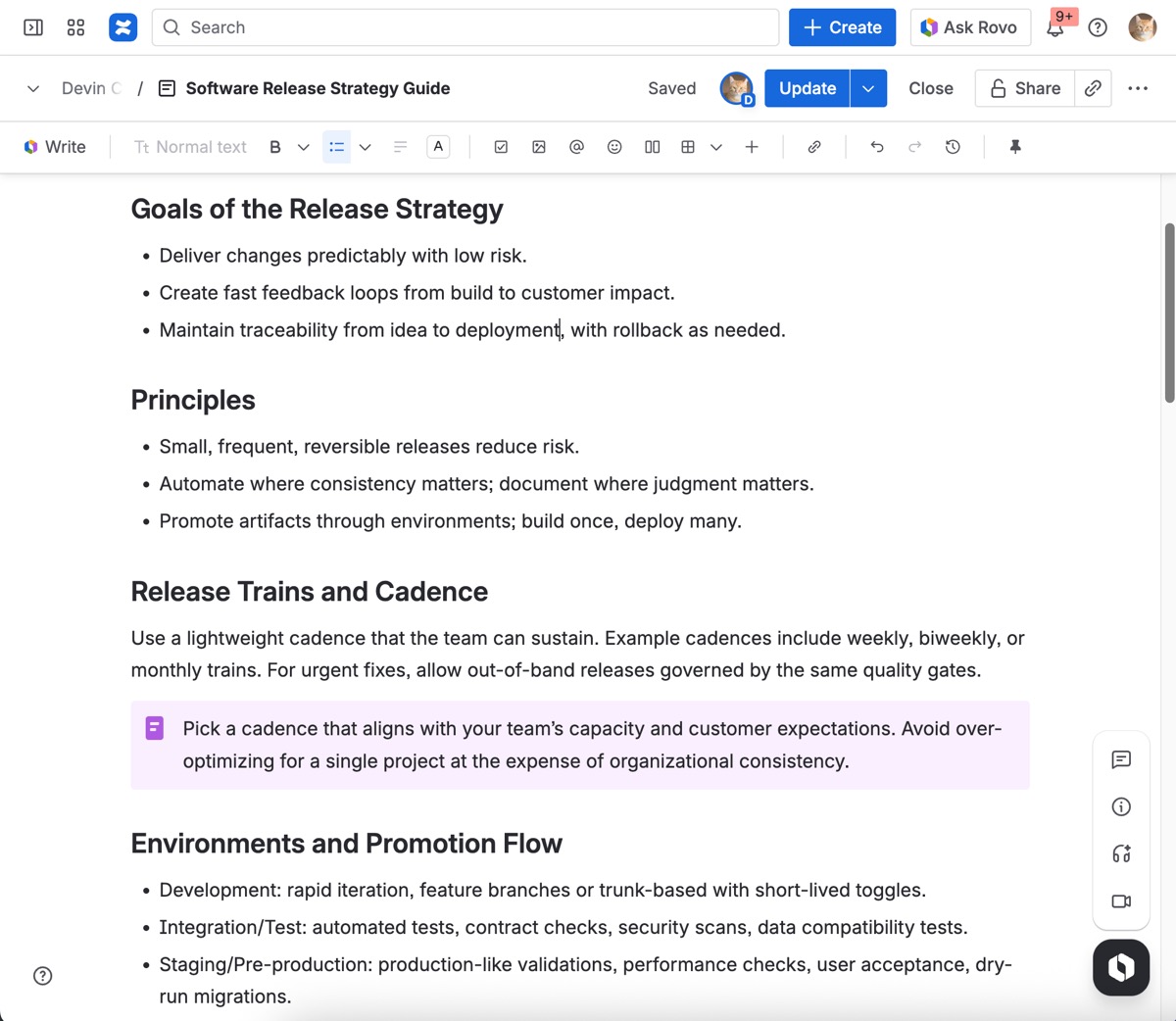Insert an image into the page
The width and height of the screenshot is (1176, 1021).
[539, 146]
